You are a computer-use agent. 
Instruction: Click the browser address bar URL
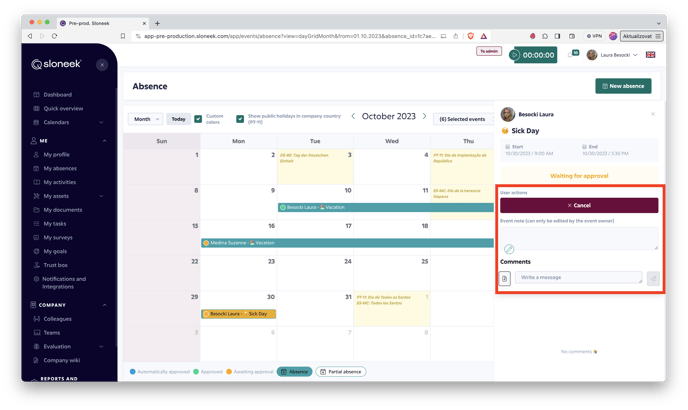[290, 36]
